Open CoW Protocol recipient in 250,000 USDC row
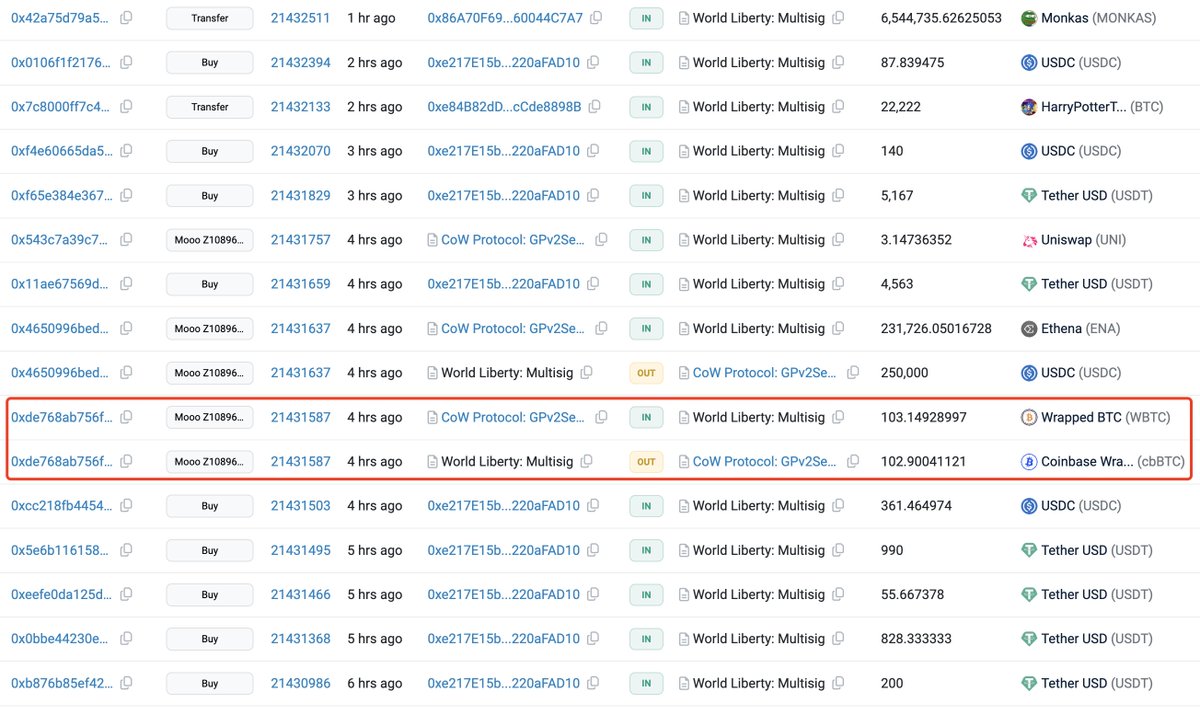 pyautogui.click(x=765, y=373)
